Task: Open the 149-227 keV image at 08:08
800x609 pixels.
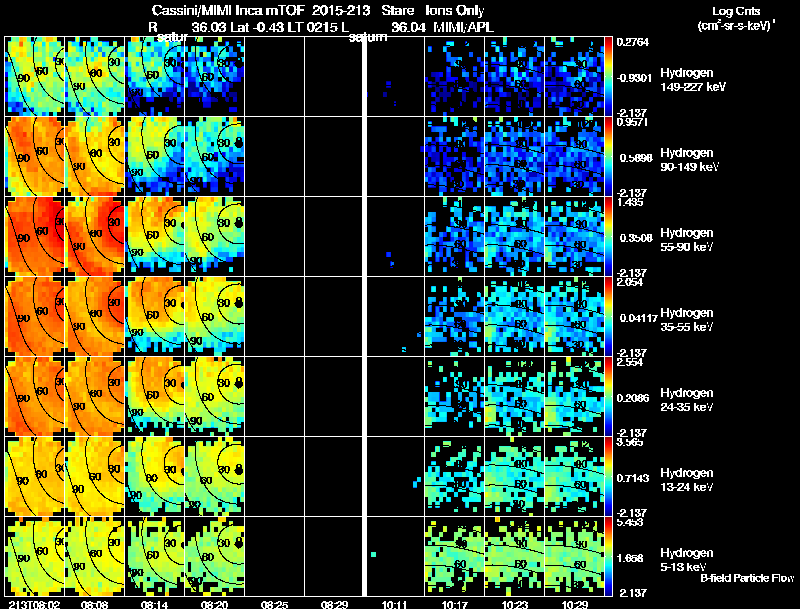Action: 94,77
